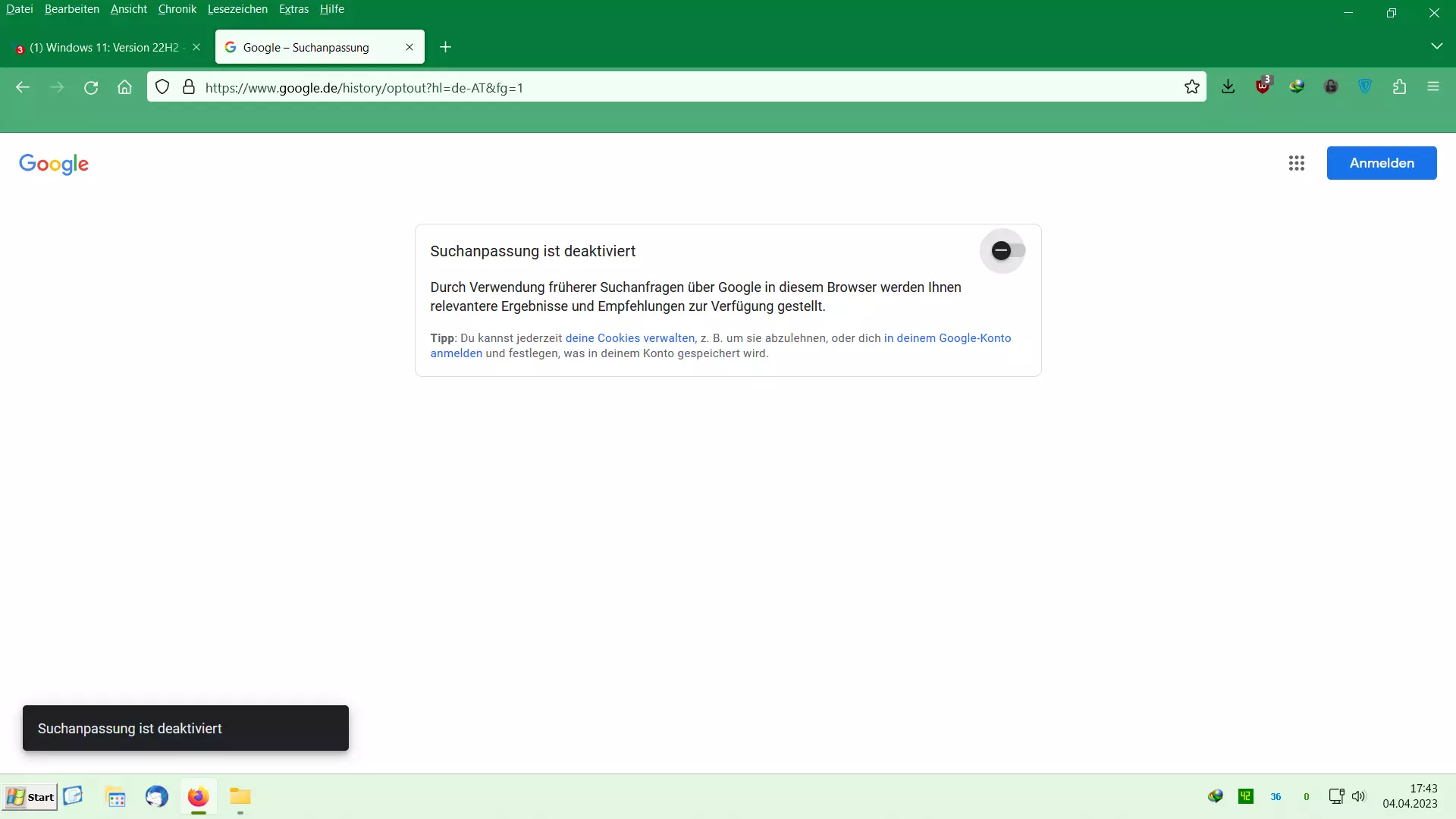1456x819 pixels.
Task: Open the downloads panel
Action: tap(1228, 87)
